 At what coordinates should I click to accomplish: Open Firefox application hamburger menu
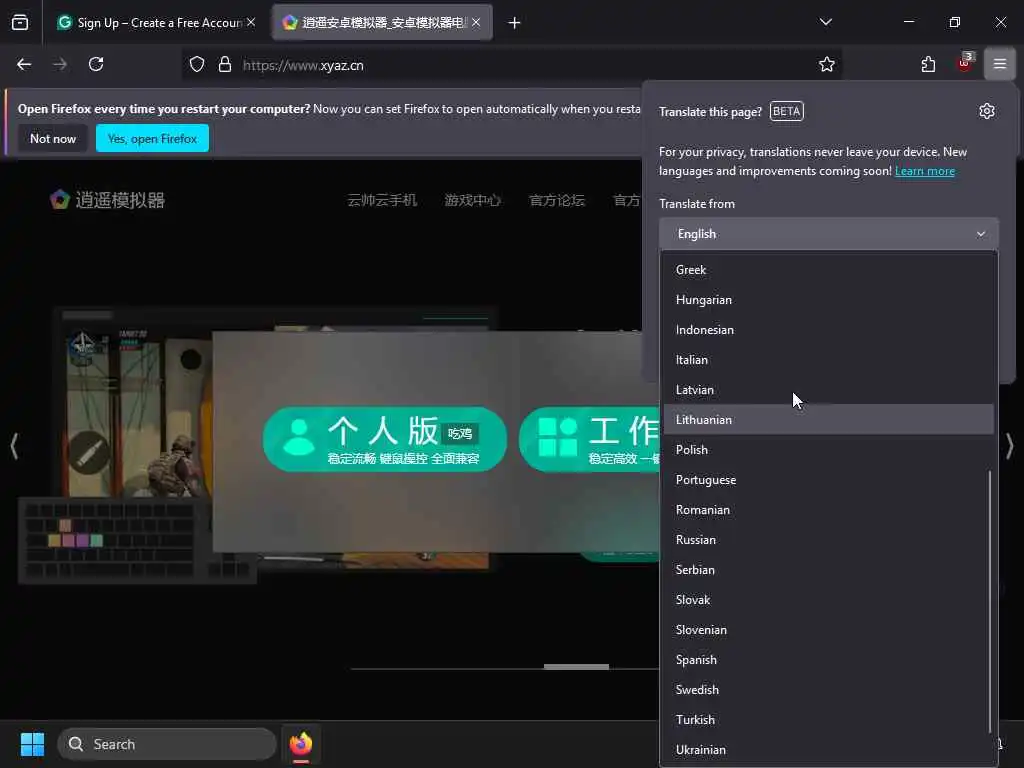1000,64
